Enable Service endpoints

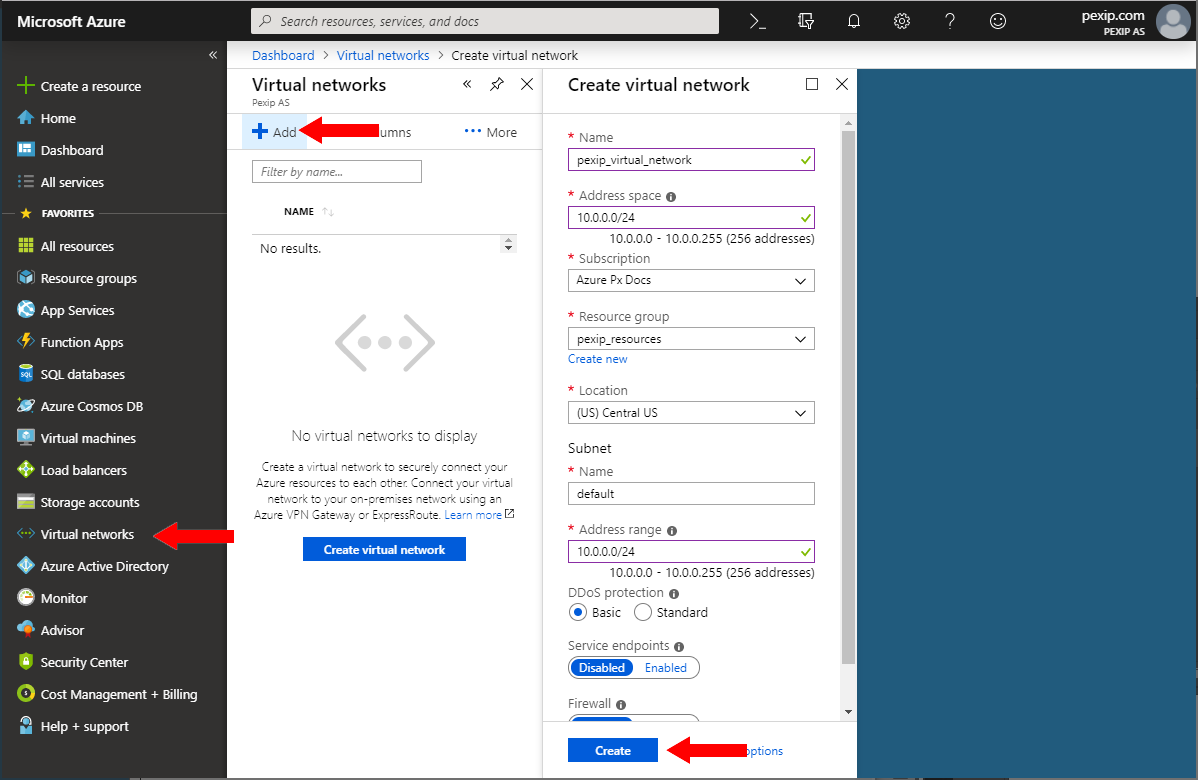pyautogui.click(x=666, y=667)
